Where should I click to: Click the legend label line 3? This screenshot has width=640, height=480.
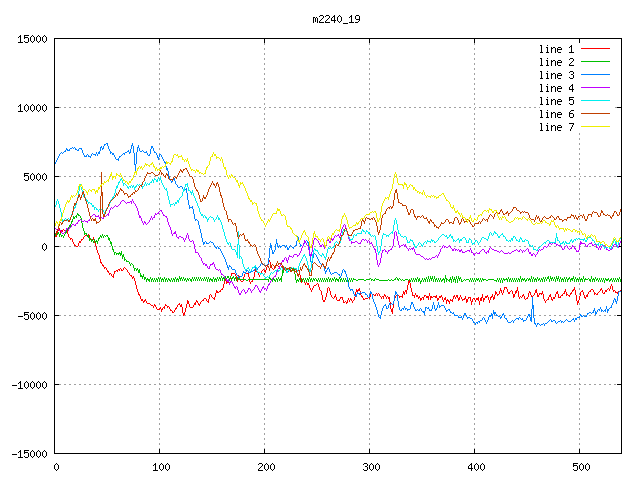pyautogui.click(x=556, y=75)
